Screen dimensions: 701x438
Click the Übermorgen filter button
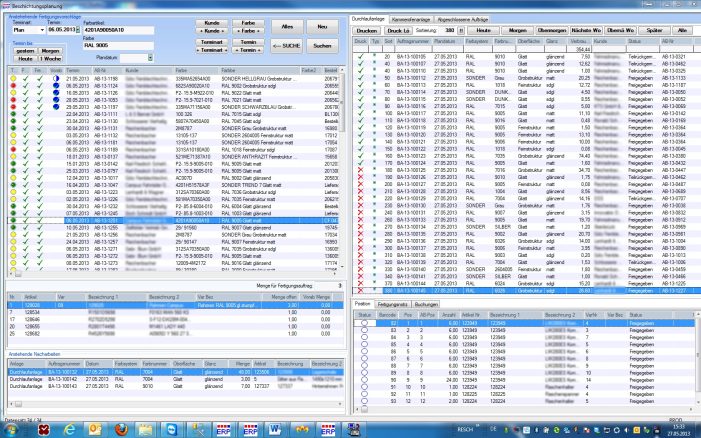coord(552,30)
